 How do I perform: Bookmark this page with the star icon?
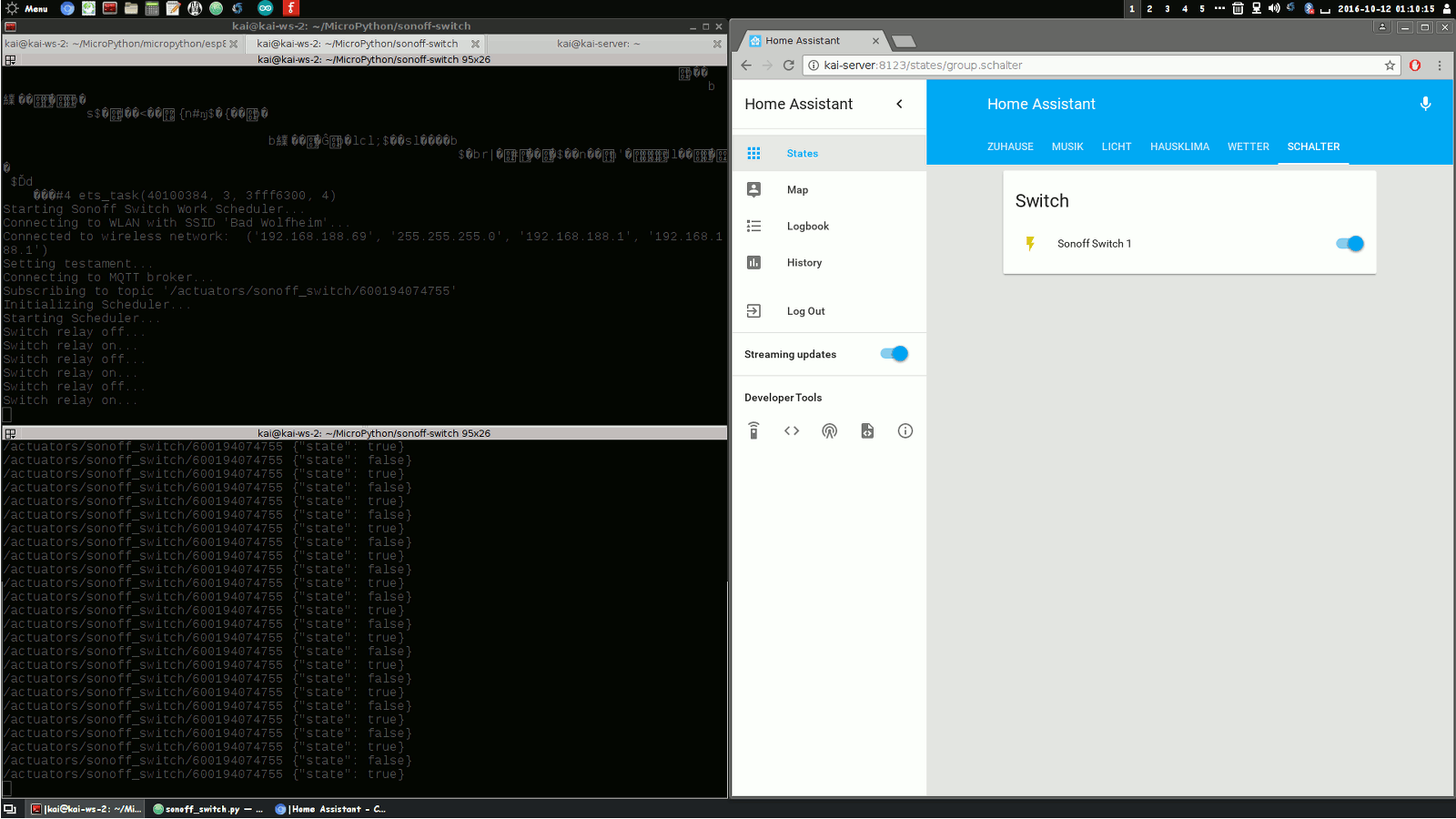point(1390,66)
